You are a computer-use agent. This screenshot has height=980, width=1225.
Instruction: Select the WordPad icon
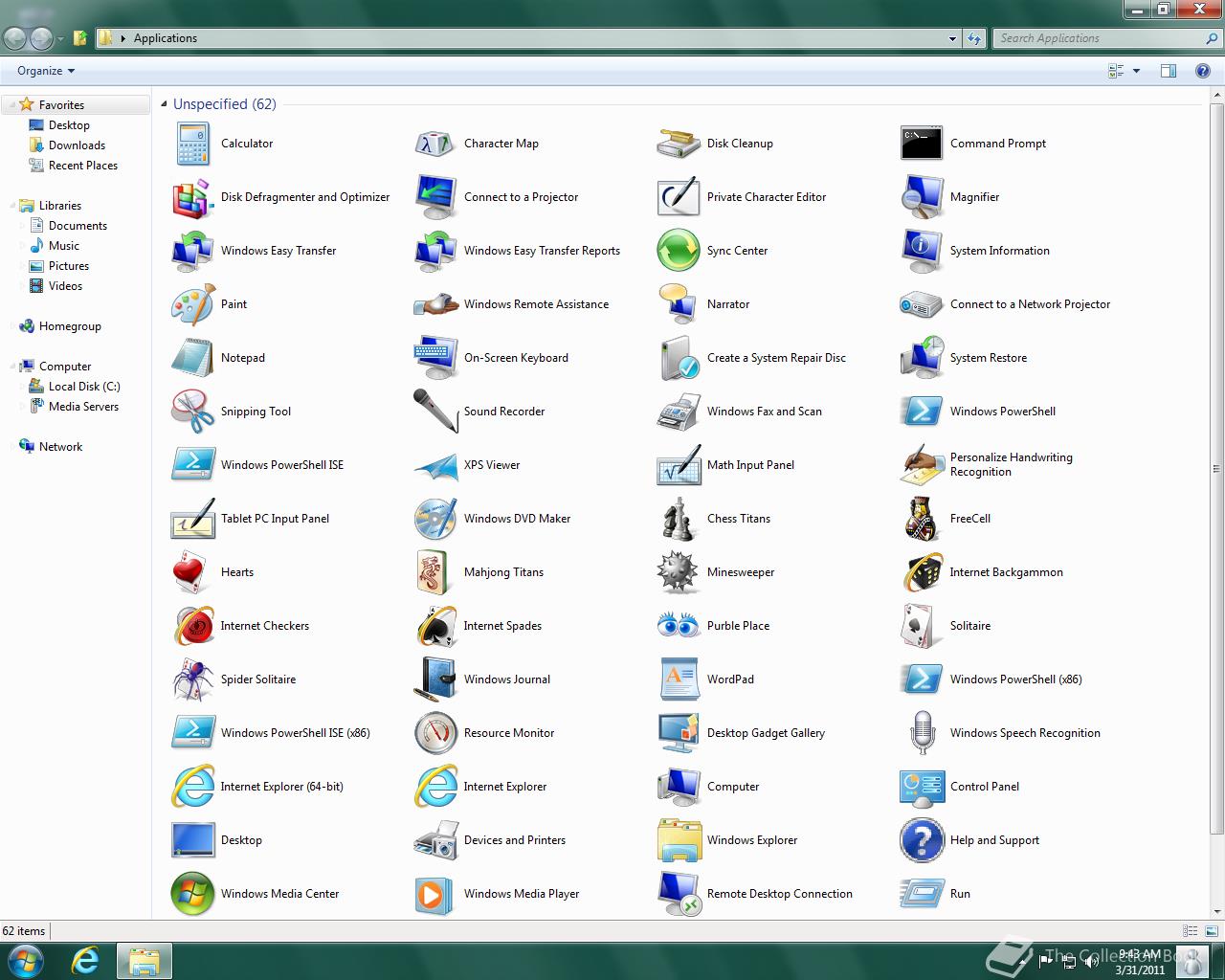pyautogui.click(x=679, y=679)
